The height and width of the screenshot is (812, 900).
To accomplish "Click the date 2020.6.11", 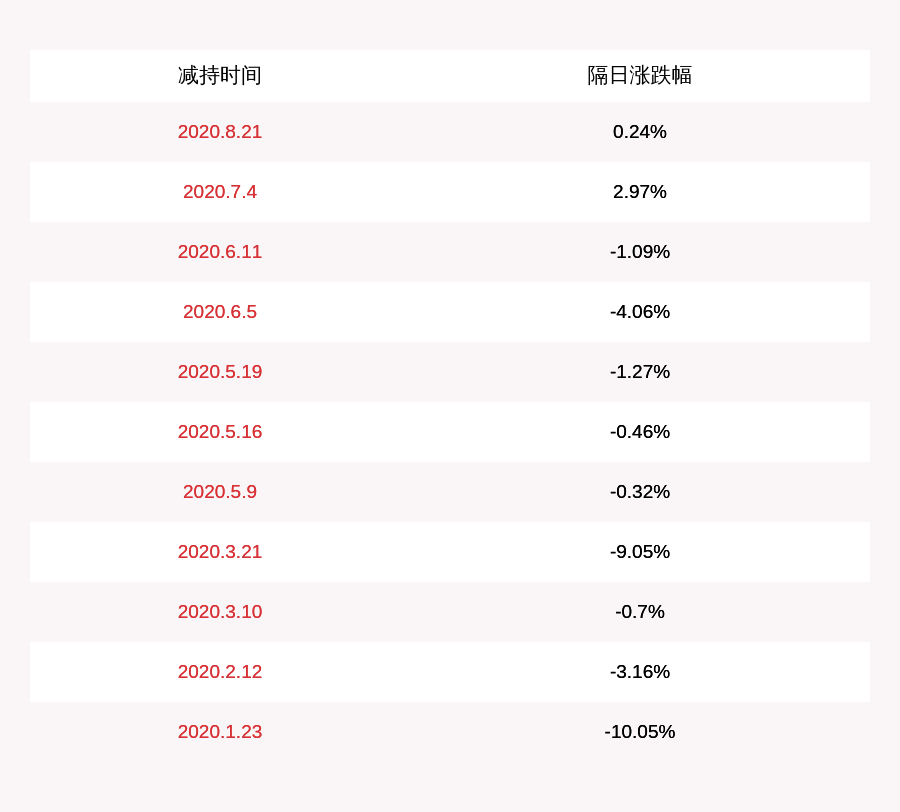I will pyautogui.click(x=220, y=252).
